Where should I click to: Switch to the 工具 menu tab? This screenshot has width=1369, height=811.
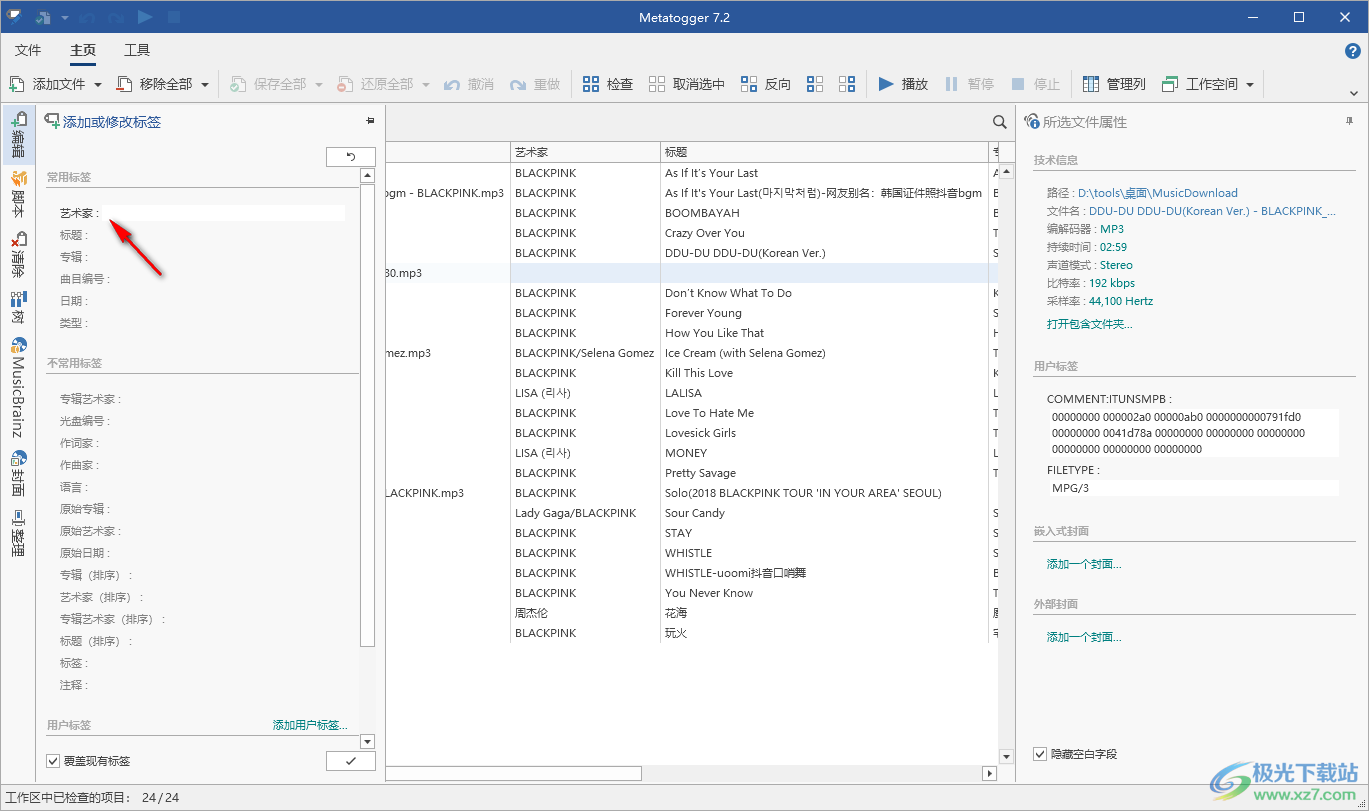click(x=137, y=50)
